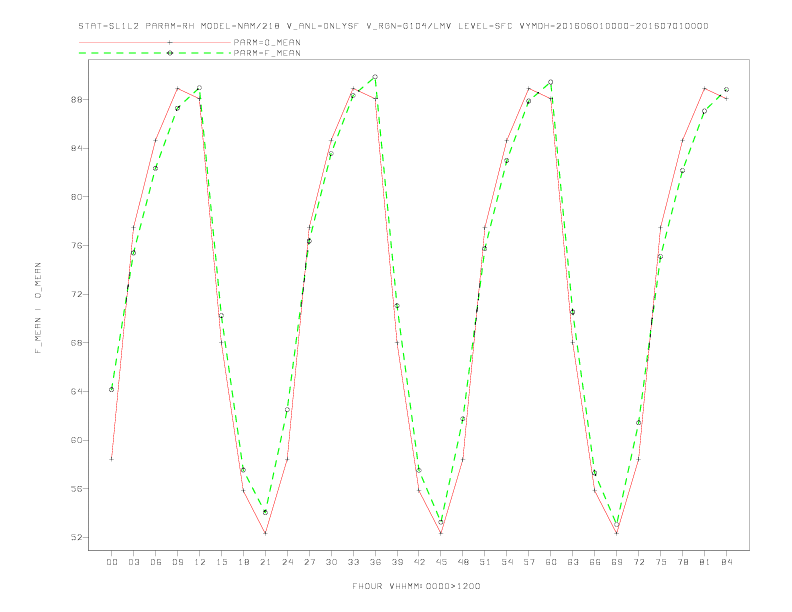Click the x-axis tick label 57

pyautogui.click(x=529, y=562)
